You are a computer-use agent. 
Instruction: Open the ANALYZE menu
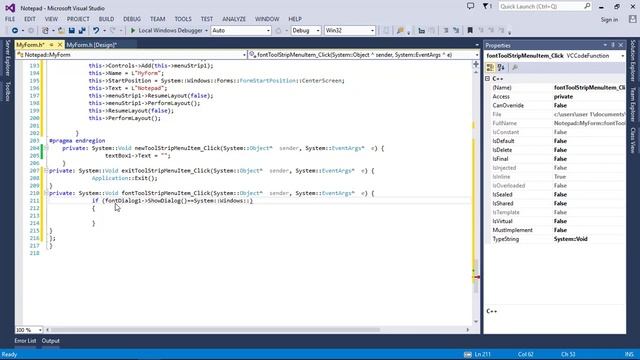coord(234,19)
